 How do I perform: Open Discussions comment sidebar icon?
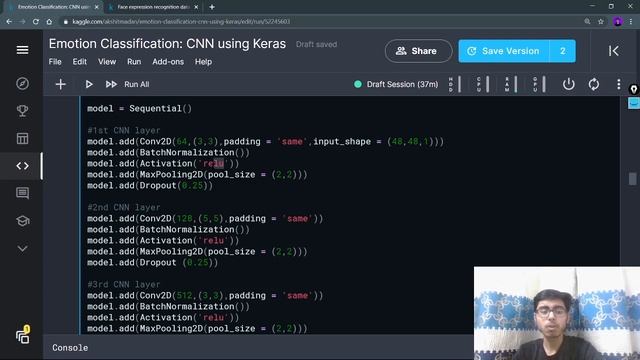[22, 193]
